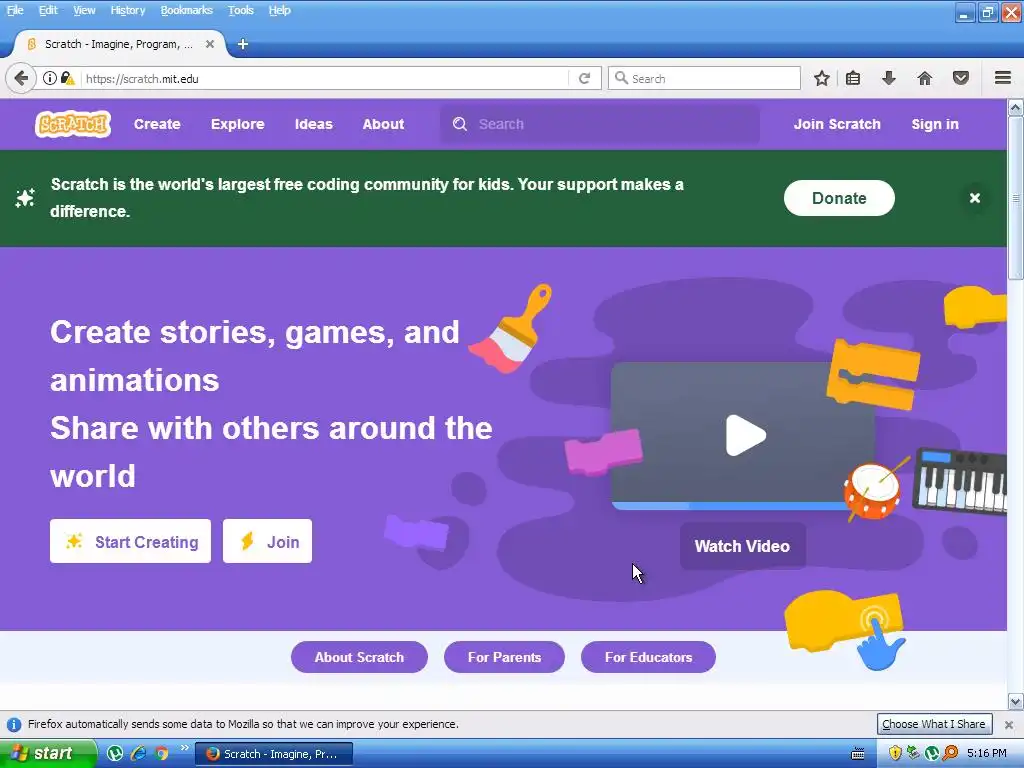1024x768 pixels.
Task: Click the Join button beside Start Creating
Action: pos(267,541)
